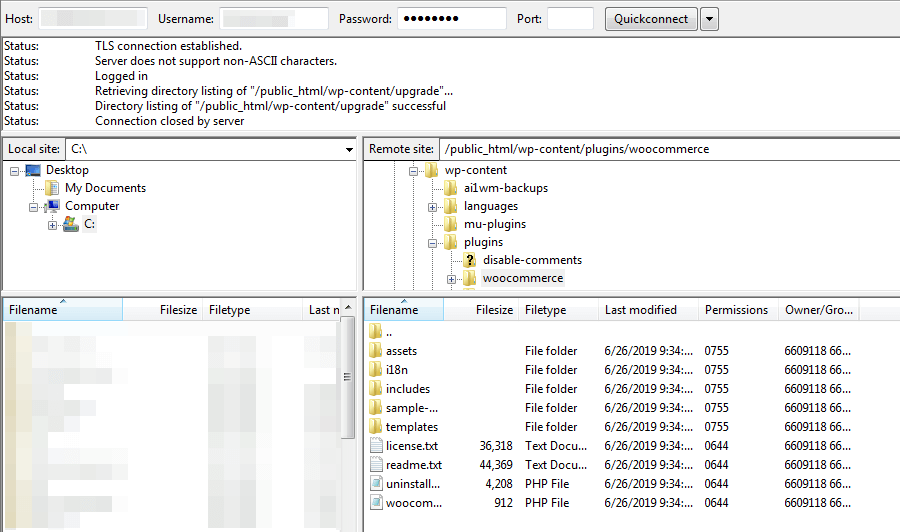
Task: Click the My Documents folder icon
Action: point(52,189)
